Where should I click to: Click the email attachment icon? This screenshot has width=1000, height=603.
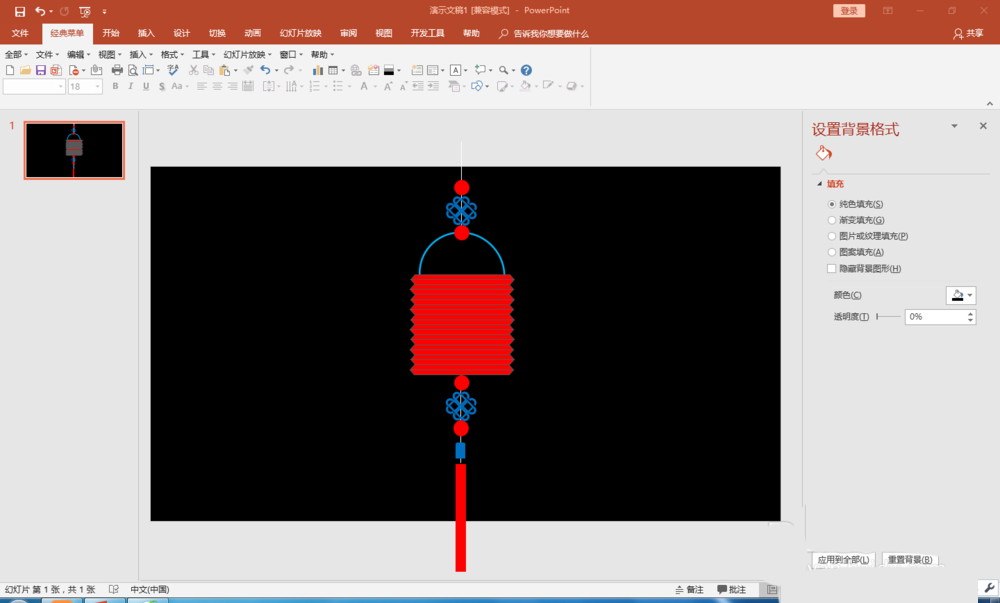point(96,70)
